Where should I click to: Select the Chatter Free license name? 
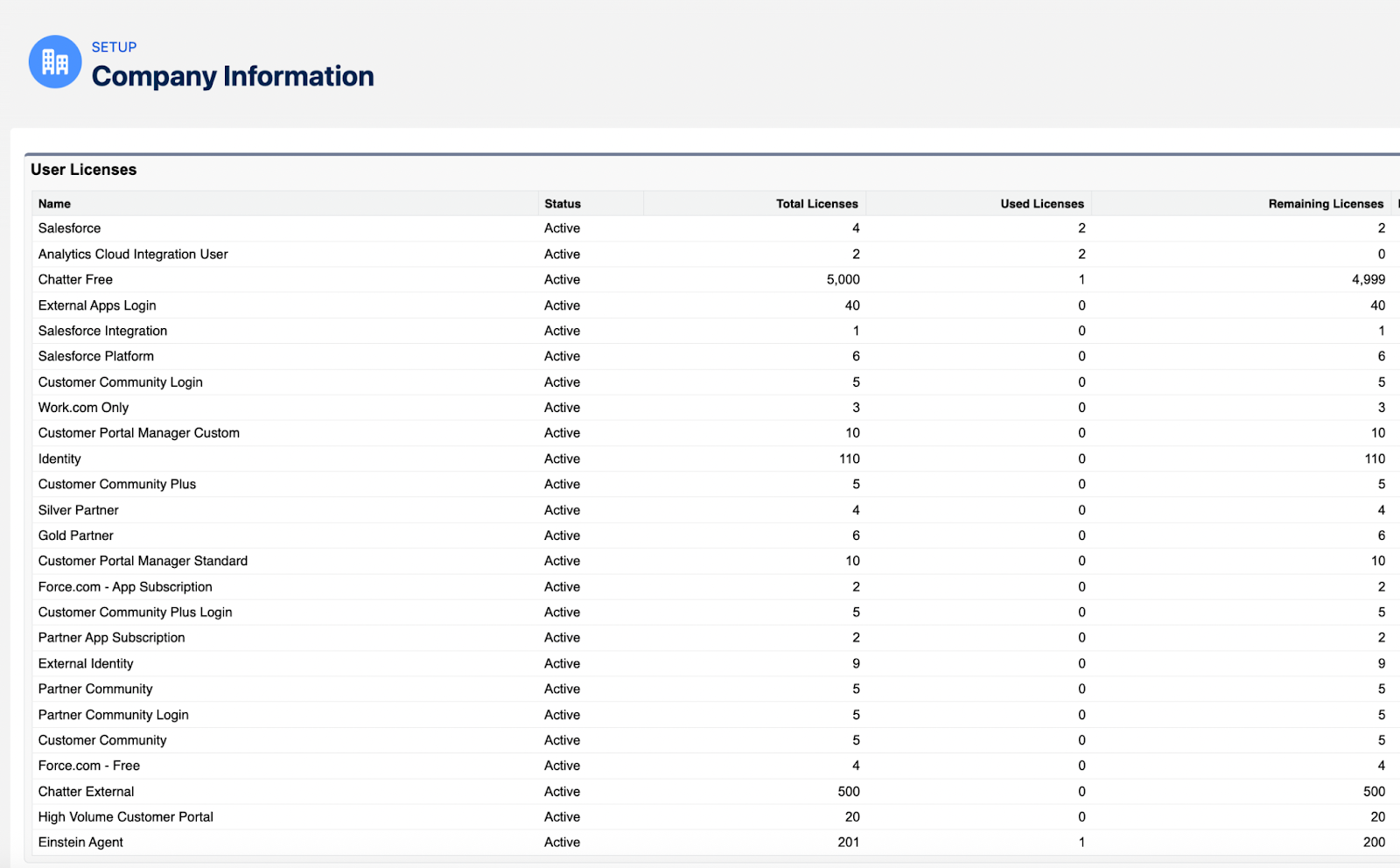[75, 280]
